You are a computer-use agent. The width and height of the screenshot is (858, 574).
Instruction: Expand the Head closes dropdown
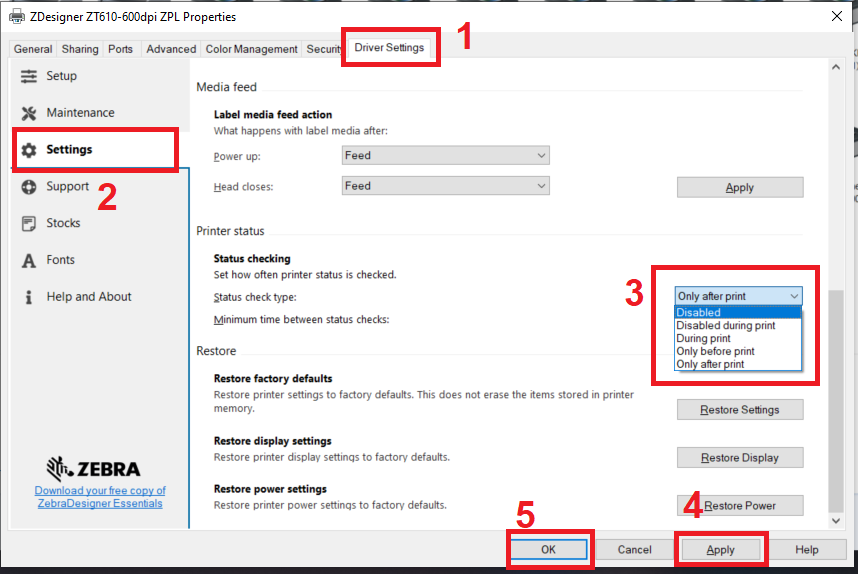point(445,186)
